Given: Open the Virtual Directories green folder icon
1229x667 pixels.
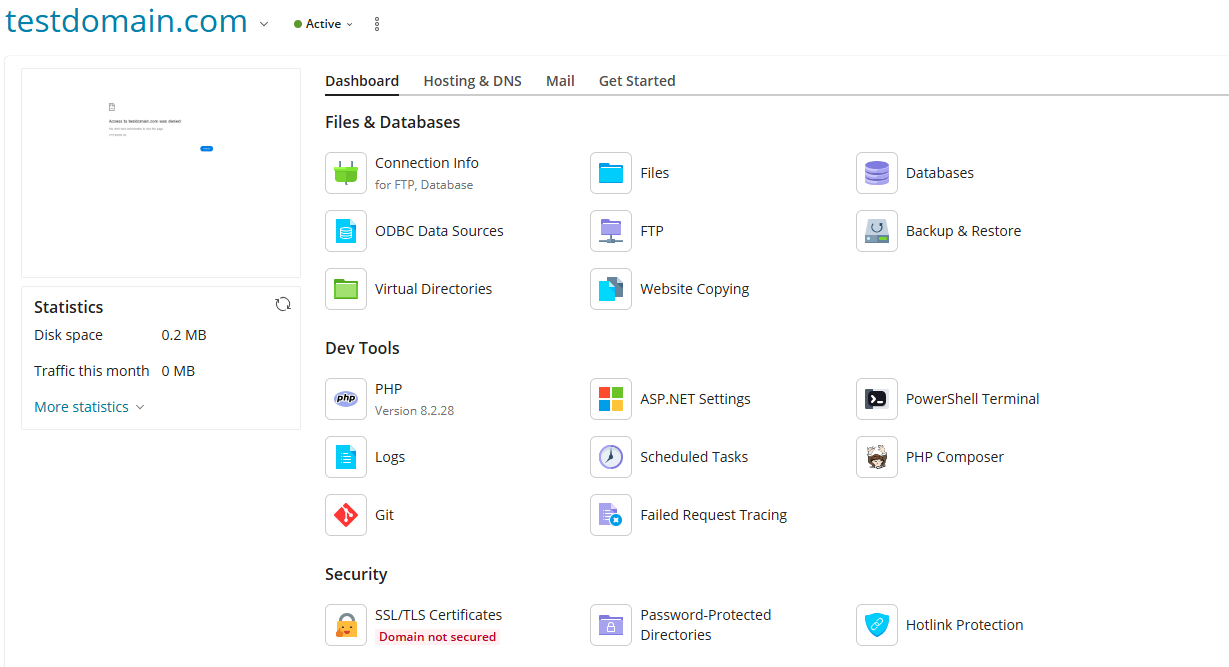Looking at the screenshot, I should coord(346,289).
